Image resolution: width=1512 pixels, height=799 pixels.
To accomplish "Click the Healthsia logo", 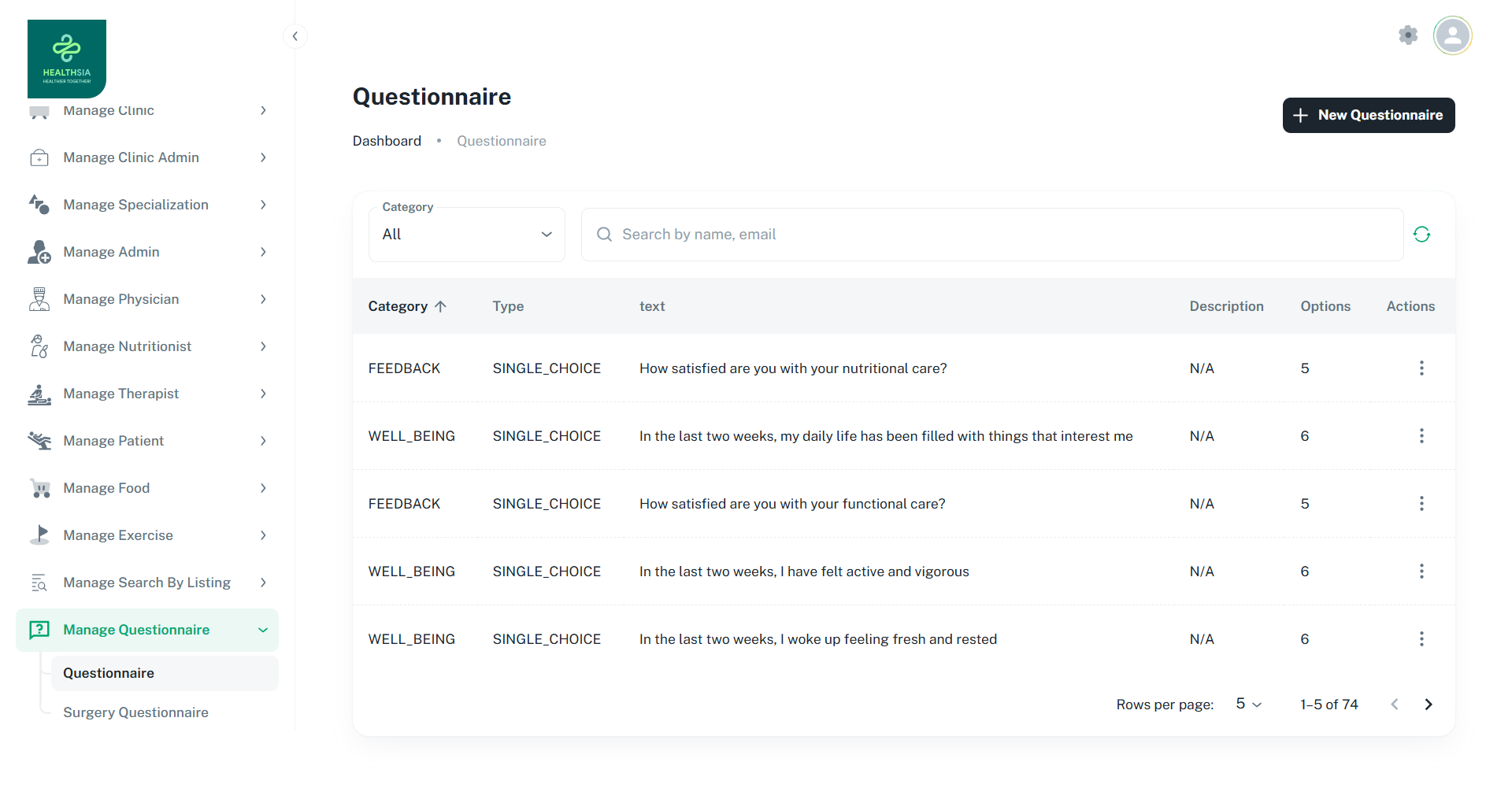I will pos(67,59).
